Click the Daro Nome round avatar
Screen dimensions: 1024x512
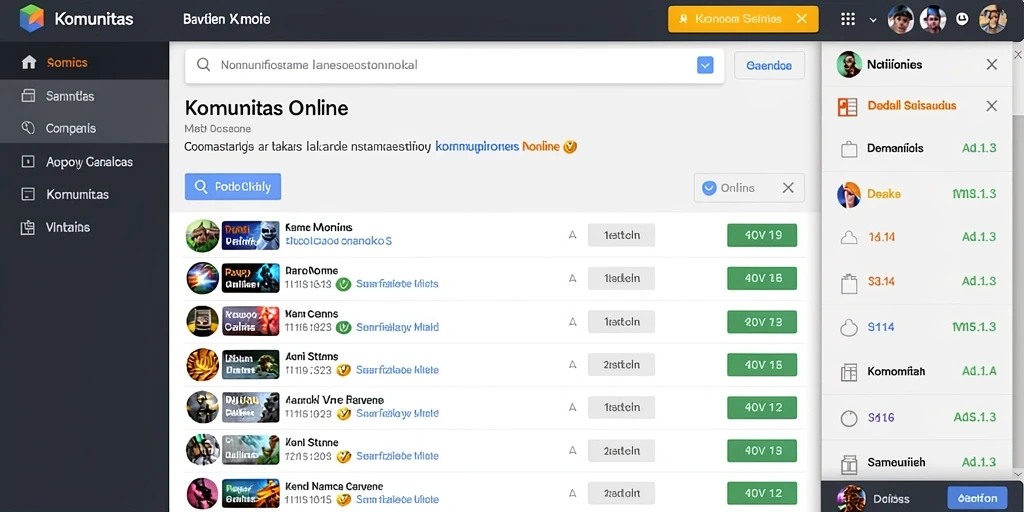pyautogui.click(x=202, y=278)
